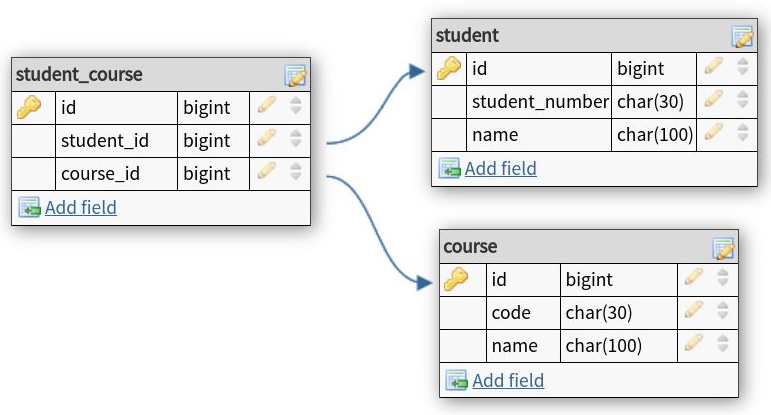Click pencil icon for course_id field

click(x=266, y=172)
